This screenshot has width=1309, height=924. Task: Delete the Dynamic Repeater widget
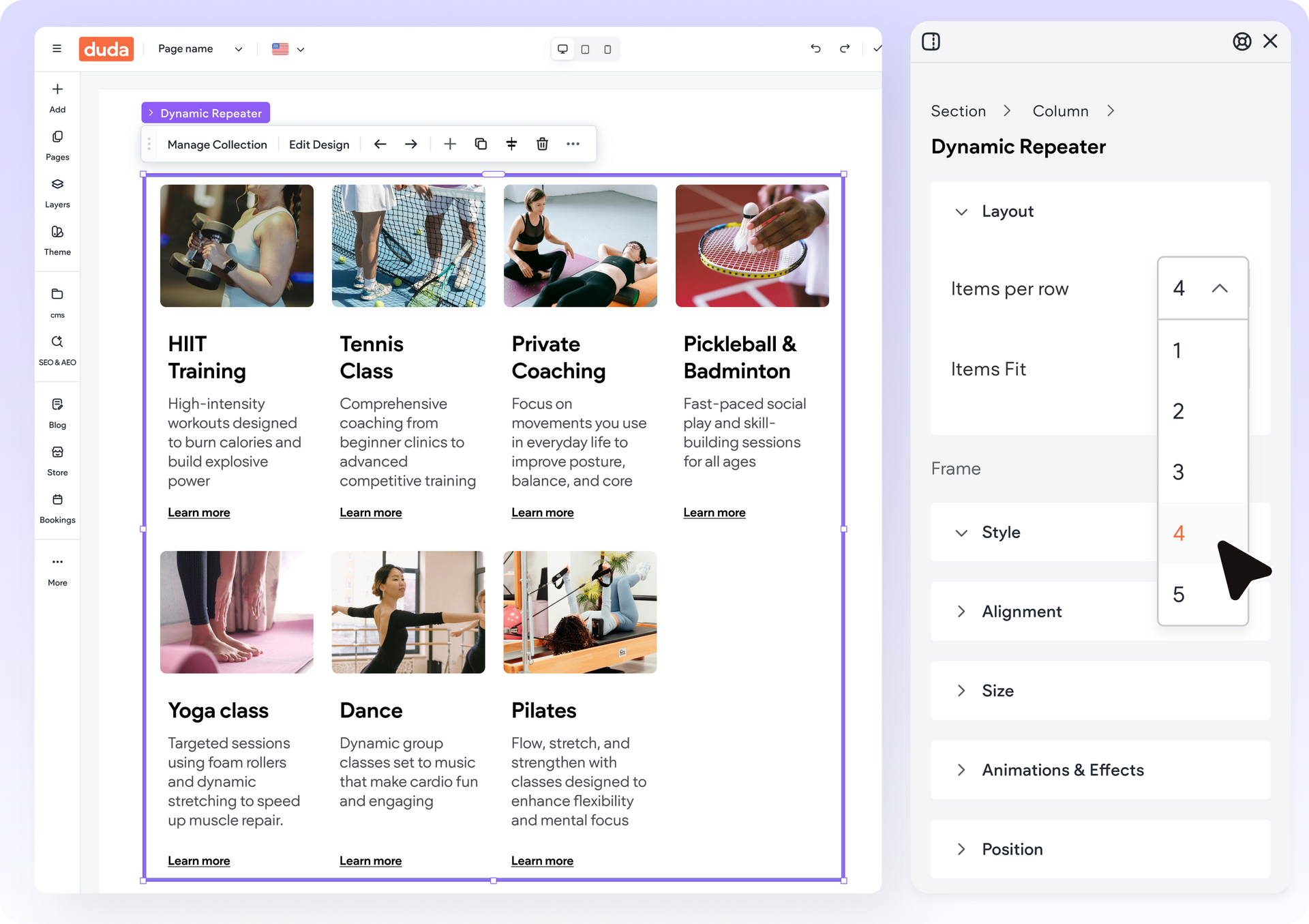(x=542, y=144)
